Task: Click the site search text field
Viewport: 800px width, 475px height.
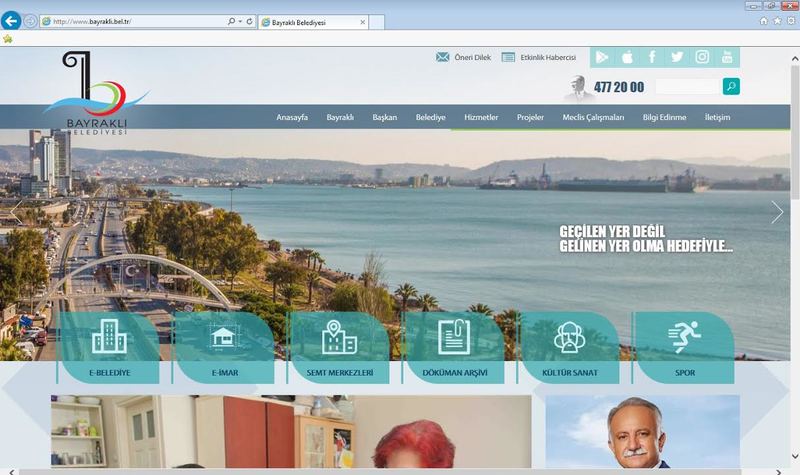Action: point(686,87)
